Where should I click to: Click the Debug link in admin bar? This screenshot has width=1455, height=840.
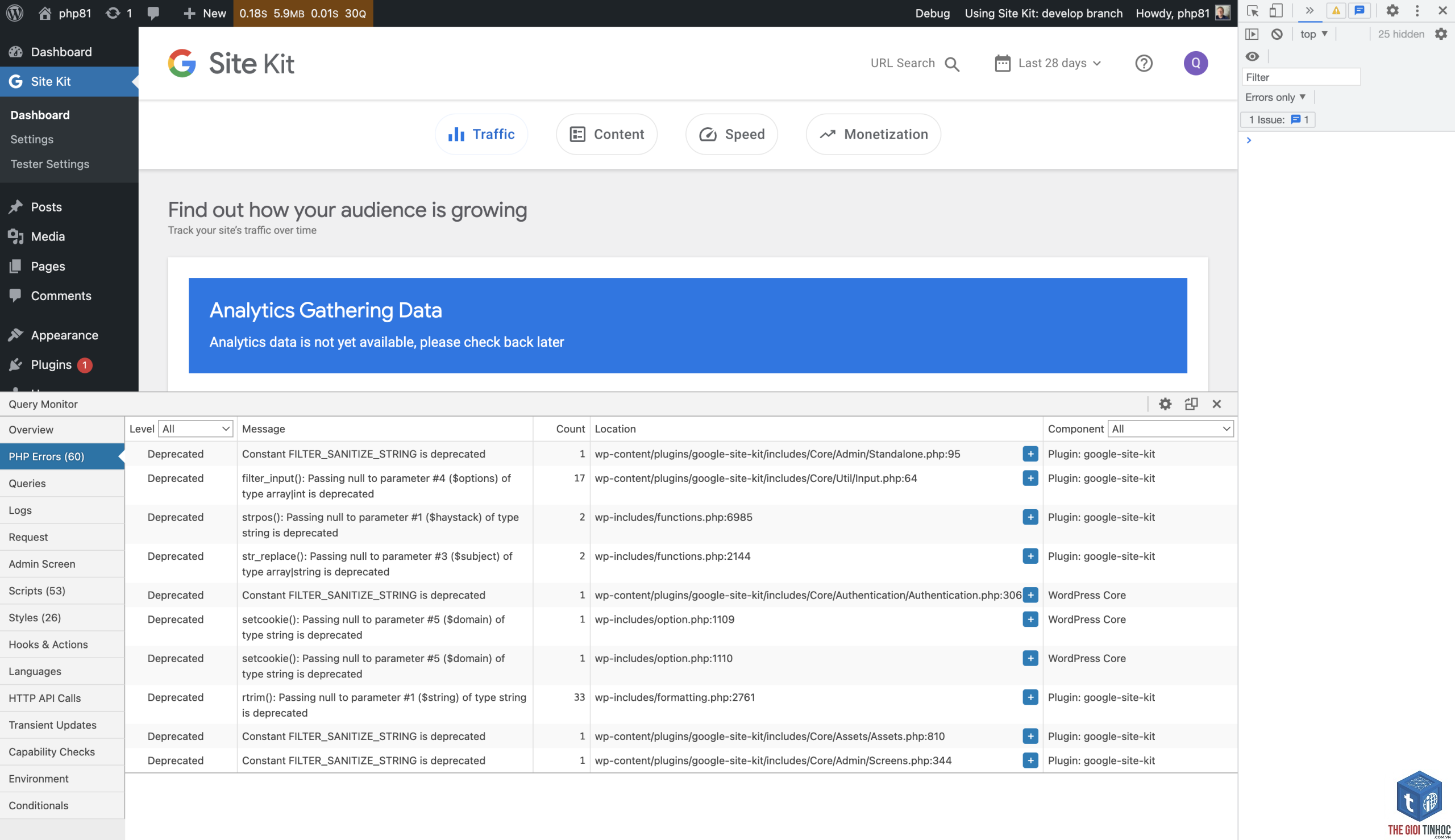coord(932,13)
